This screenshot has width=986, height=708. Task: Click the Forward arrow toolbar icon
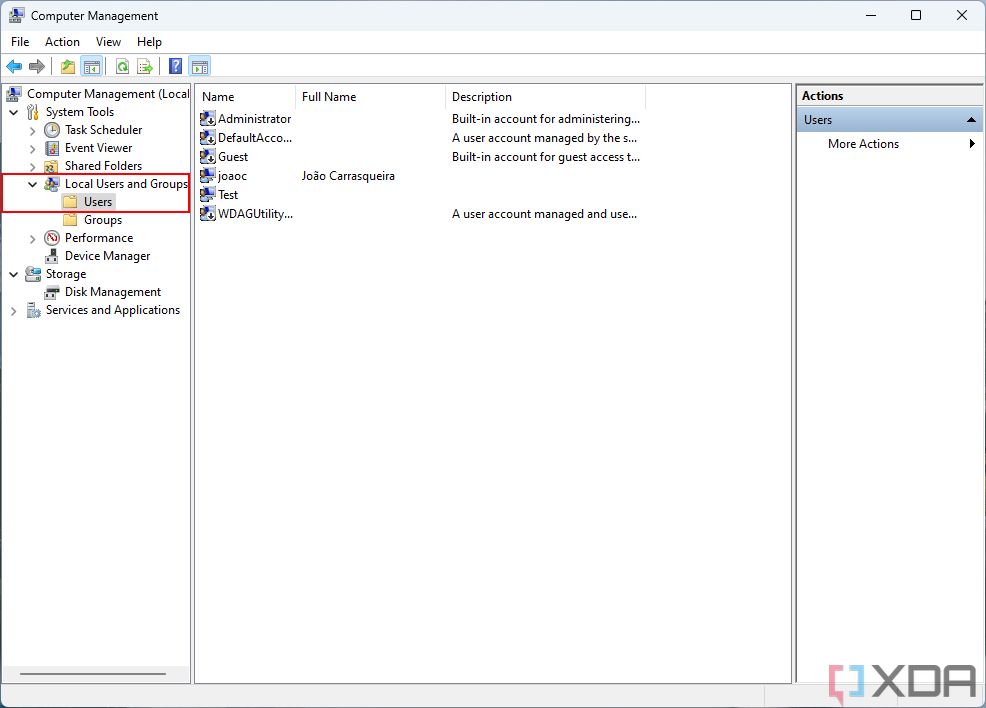37,66
